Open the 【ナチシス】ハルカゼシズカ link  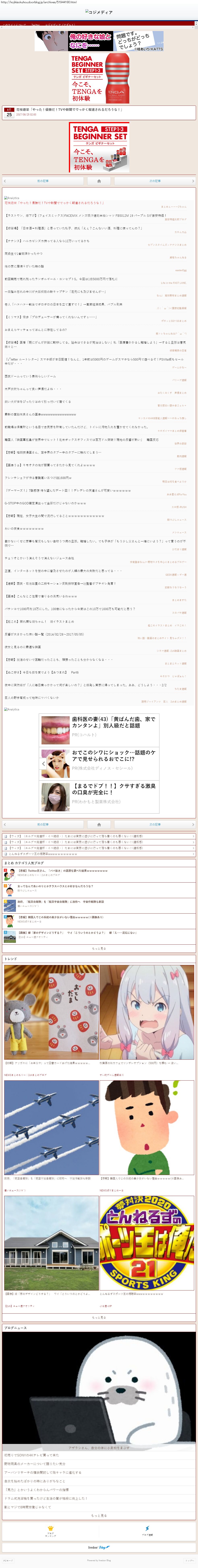(47, 241)
